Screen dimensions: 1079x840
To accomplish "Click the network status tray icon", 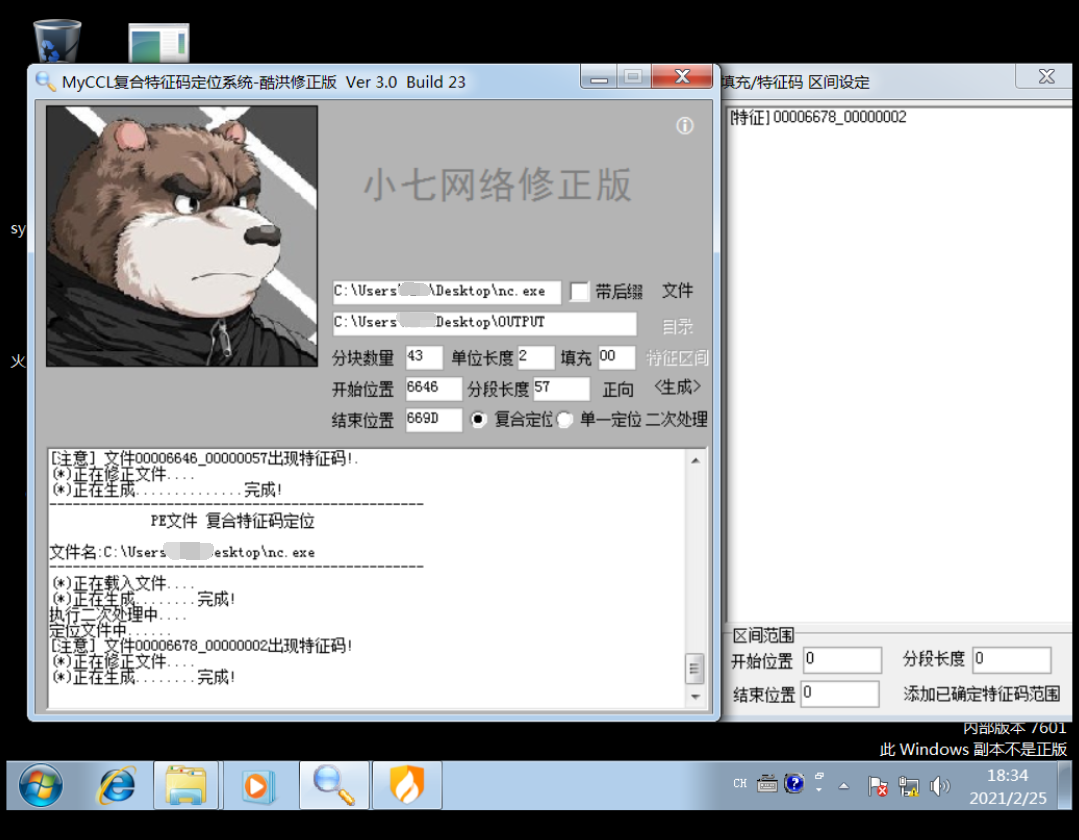I will [x=909, y=786].
